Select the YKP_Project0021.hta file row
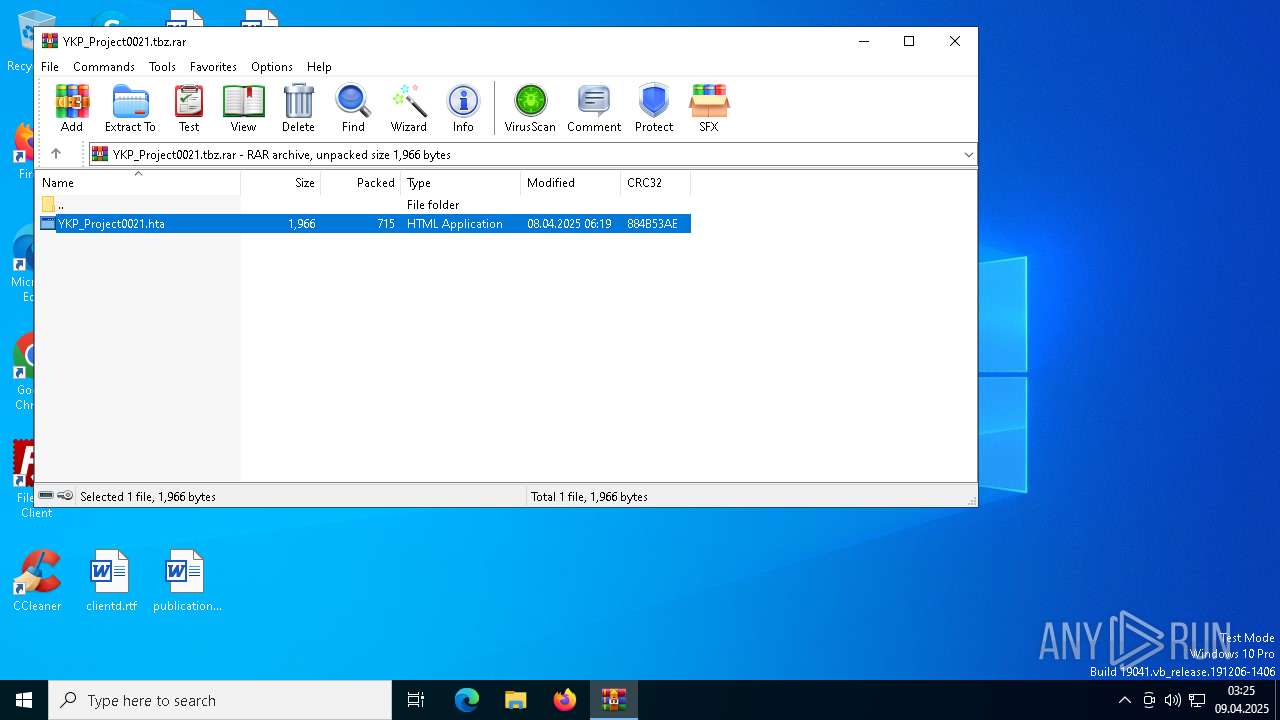The image size is (1280, 720). pyautogui.click(x=364, y=224)
